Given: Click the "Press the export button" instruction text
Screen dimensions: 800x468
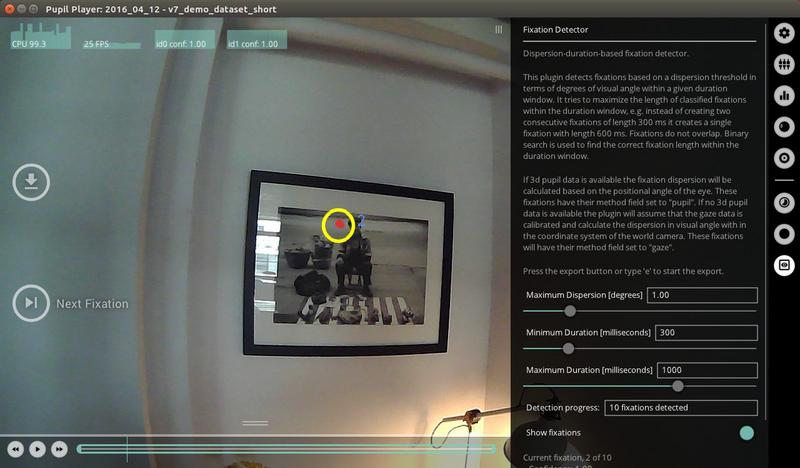Looking at the screenshot, I should [x=623, y=271].
